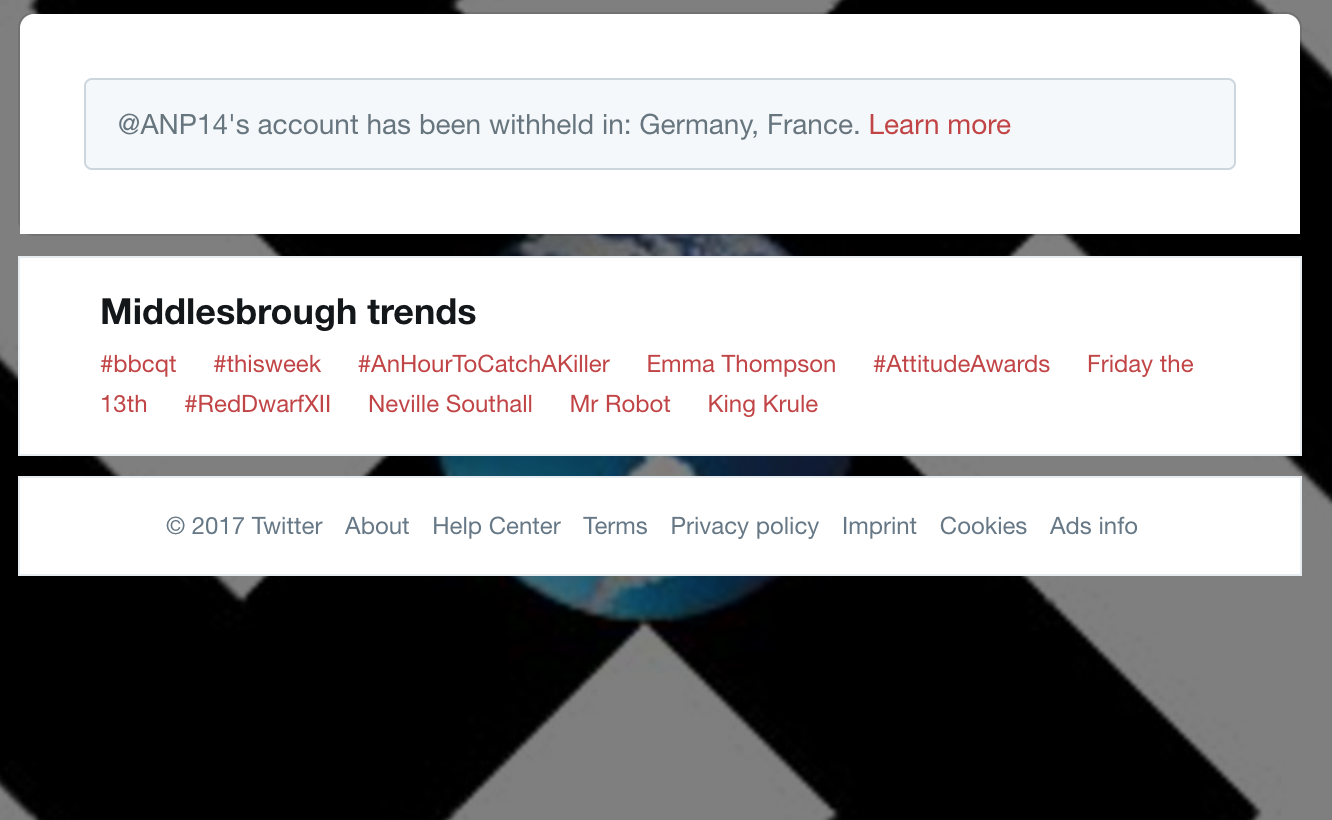Click the Mr Robot trend
The height and width of the screenshot is (820, 1332).
click(x=620, y=404)
